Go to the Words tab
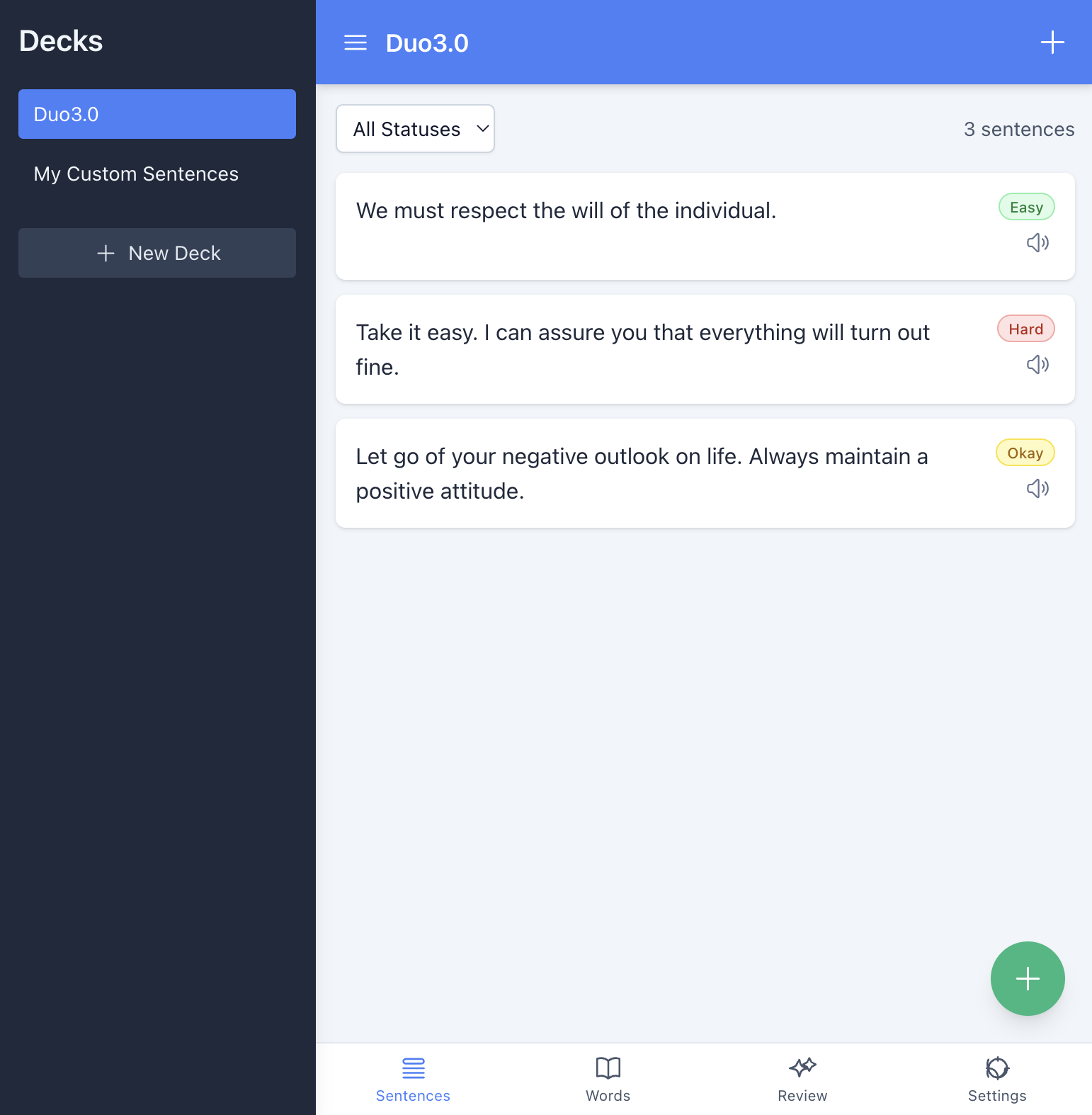Image resolution: width=1092 pixels, height=1115 pixels. [608, 1079]
